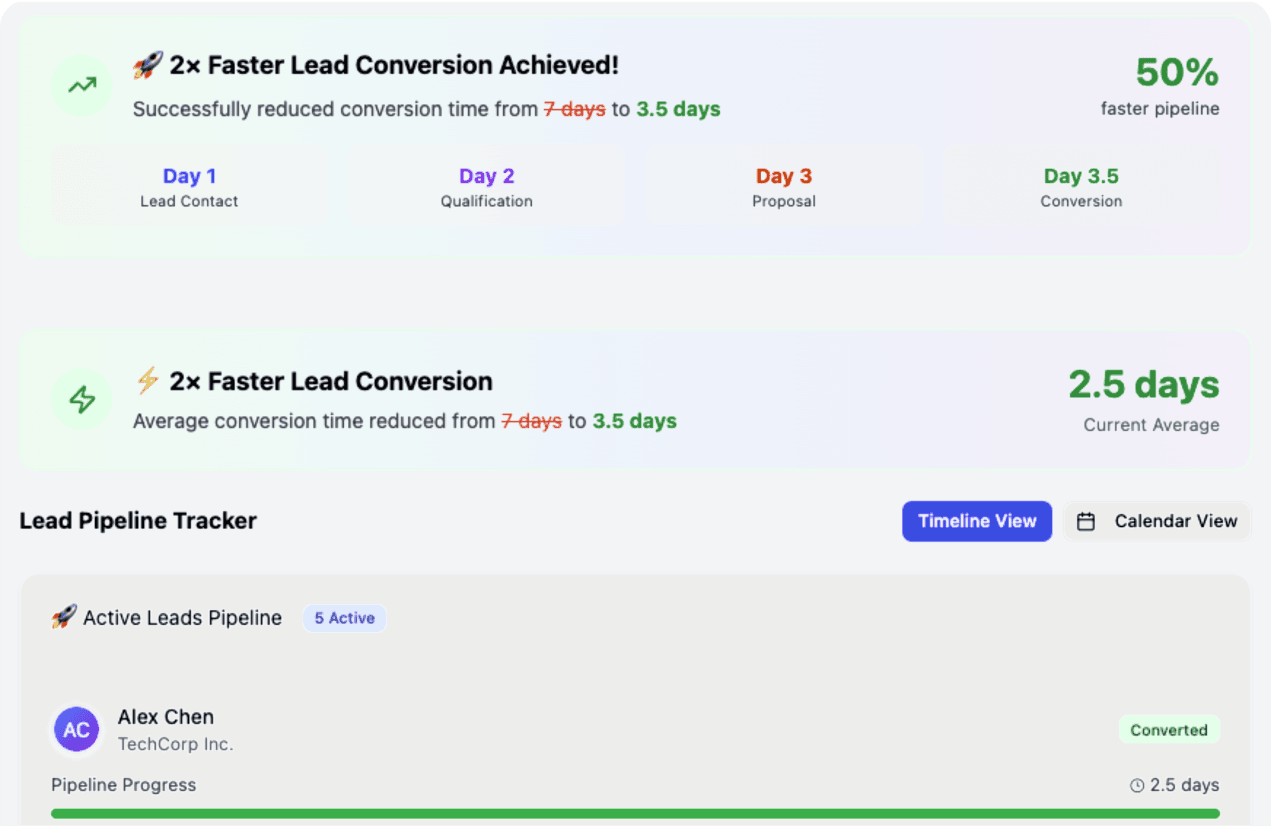Toggle the 5 Active leads badge
The width and height of the screenshot is (1271, 826).
[344, 618]
